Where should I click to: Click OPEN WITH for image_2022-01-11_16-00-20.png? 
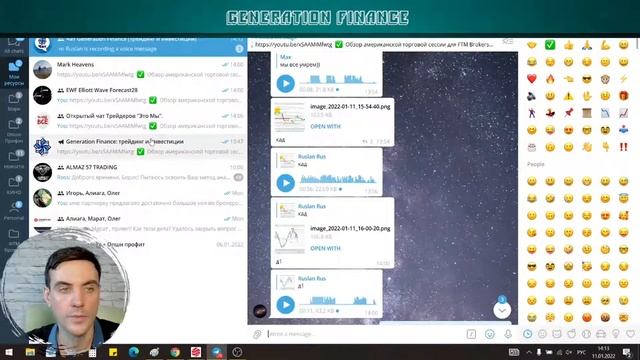pos(325,248)
